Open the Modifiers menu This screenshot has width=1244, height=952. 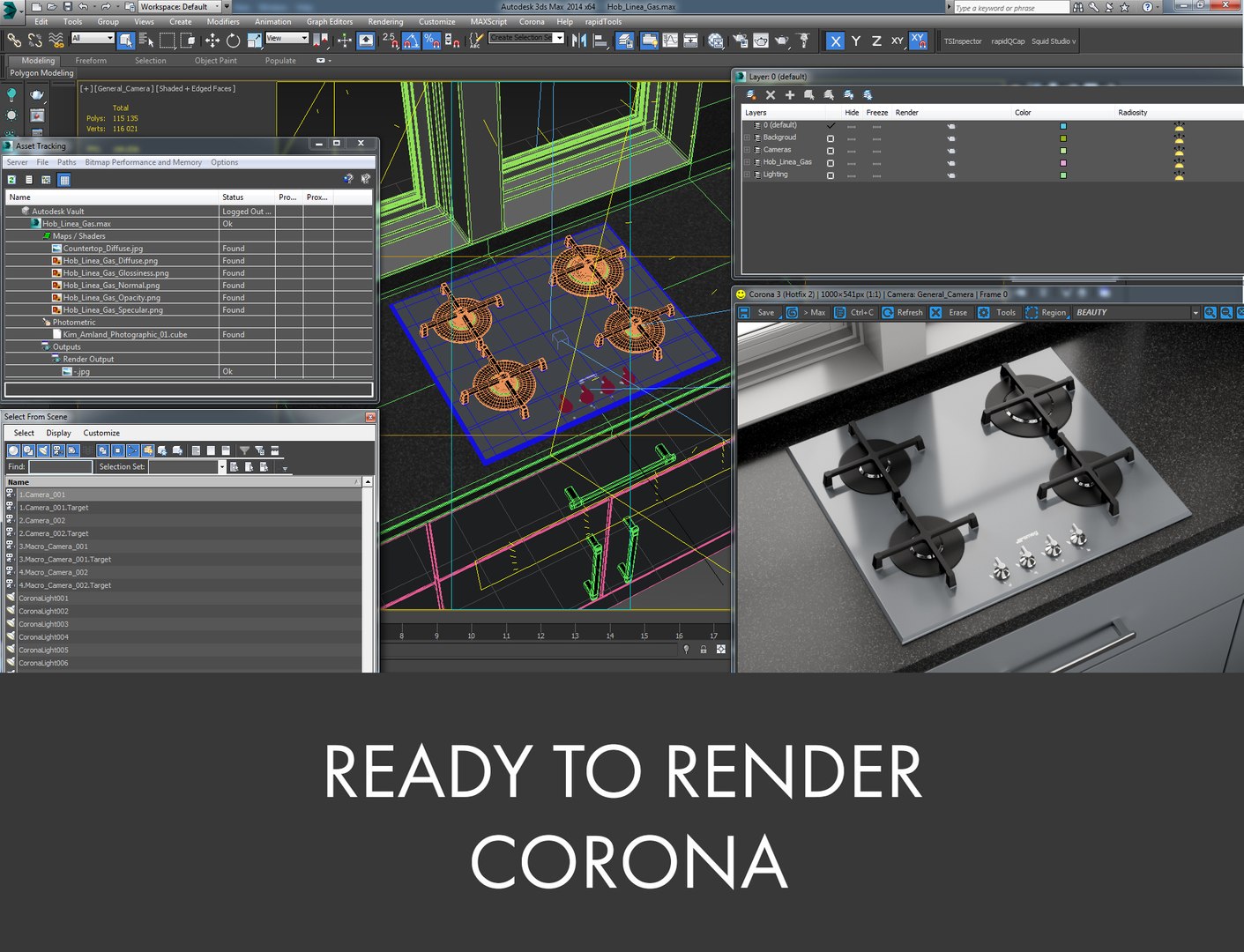pos(223,22)
